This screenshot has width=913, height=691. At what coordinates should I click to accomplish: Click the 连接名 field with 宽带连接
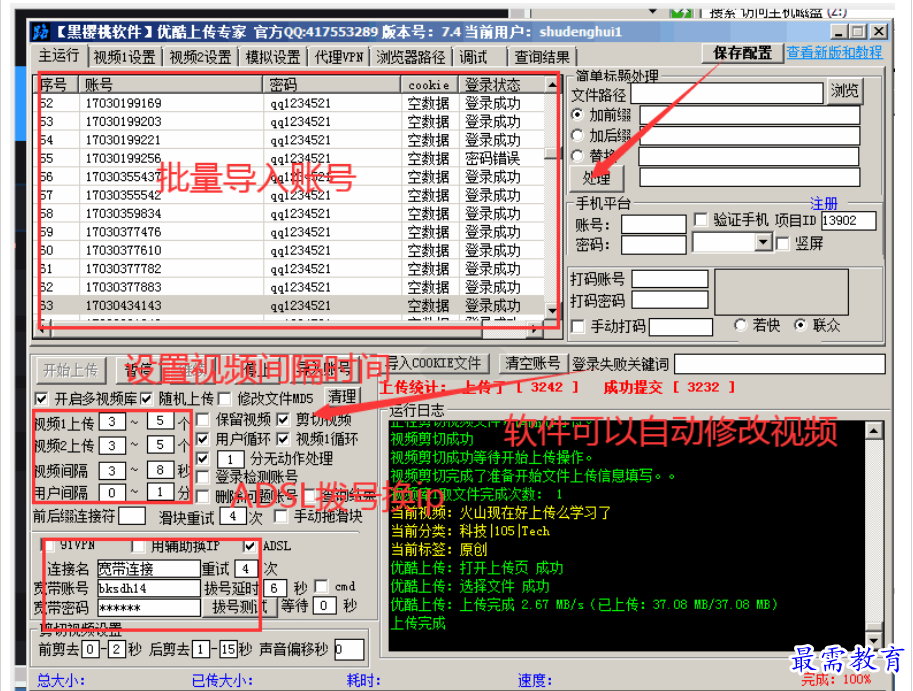pyautogui.click(x=148, y=569)
